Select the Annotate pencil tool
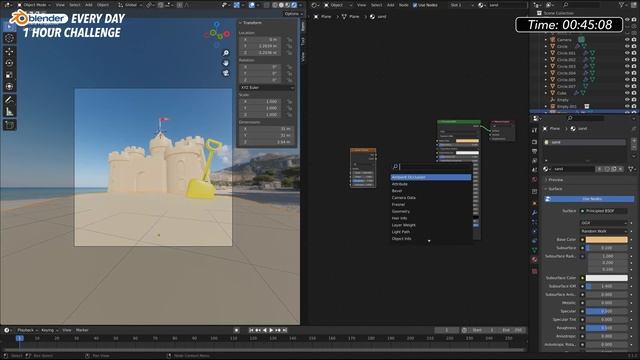 pos(9,100)
